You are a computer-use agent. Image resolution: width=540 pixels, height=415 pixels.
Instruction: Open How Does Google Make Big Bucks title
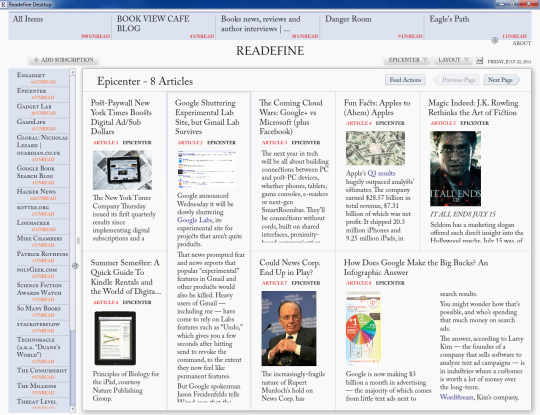(x=416, y=267)
